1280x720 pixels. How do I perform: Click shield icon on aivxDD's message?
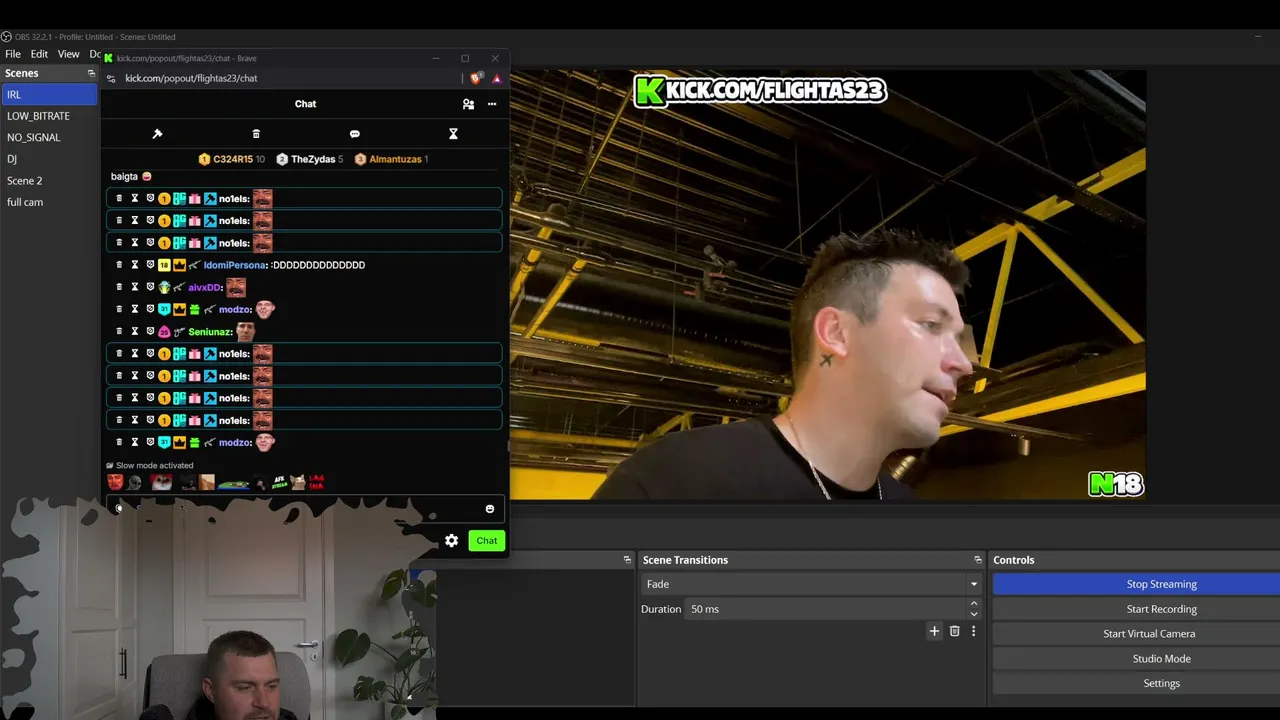[x=150, y=287]
